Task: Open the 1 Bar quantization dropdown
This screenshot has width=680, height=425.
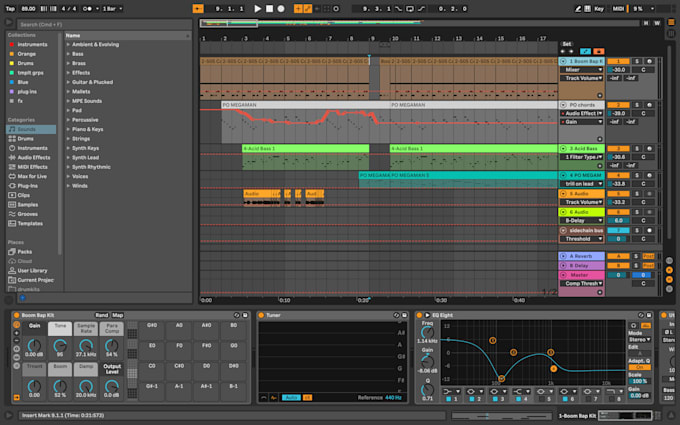Action: 112,9
